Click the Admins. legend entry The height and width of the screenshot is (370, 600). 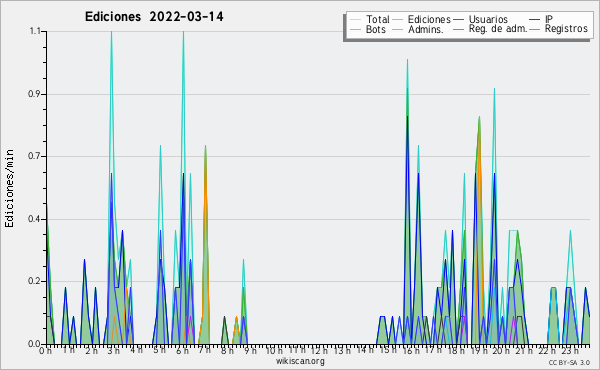point(426,29)
